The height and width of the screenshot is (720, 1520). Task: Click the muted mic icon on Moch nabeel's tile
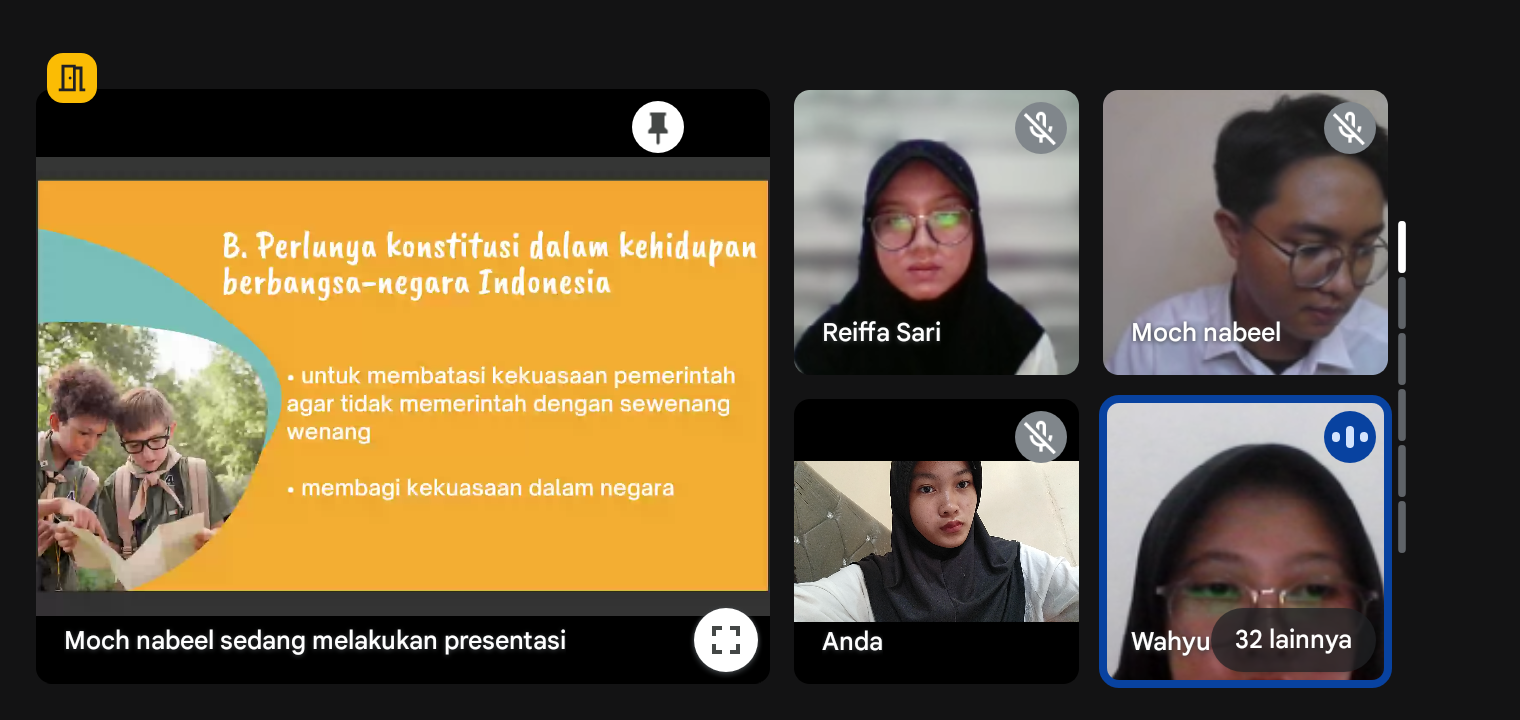coord(1349,128)
